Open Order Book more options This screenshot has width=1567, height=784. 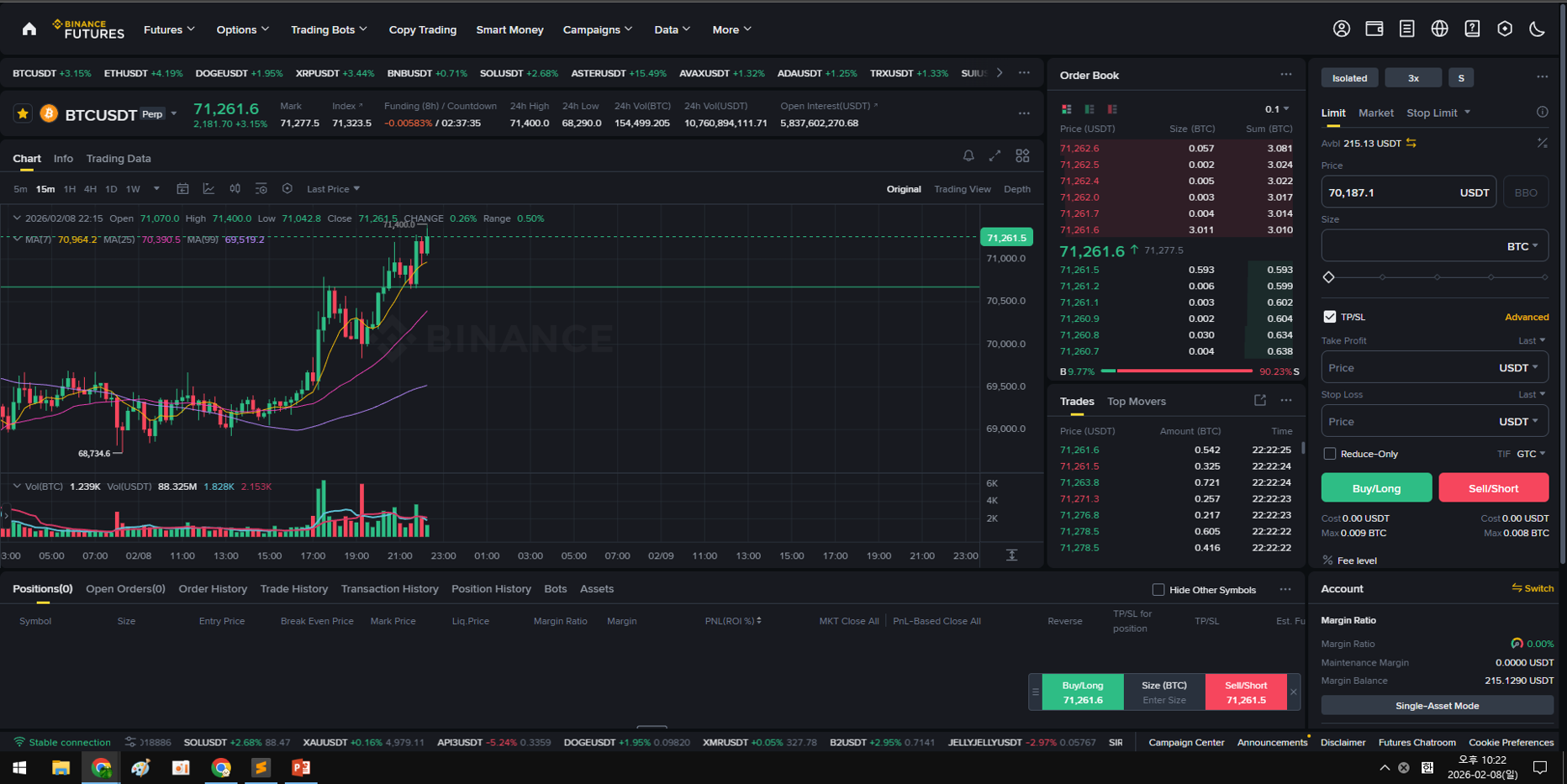click(1286, 75)
